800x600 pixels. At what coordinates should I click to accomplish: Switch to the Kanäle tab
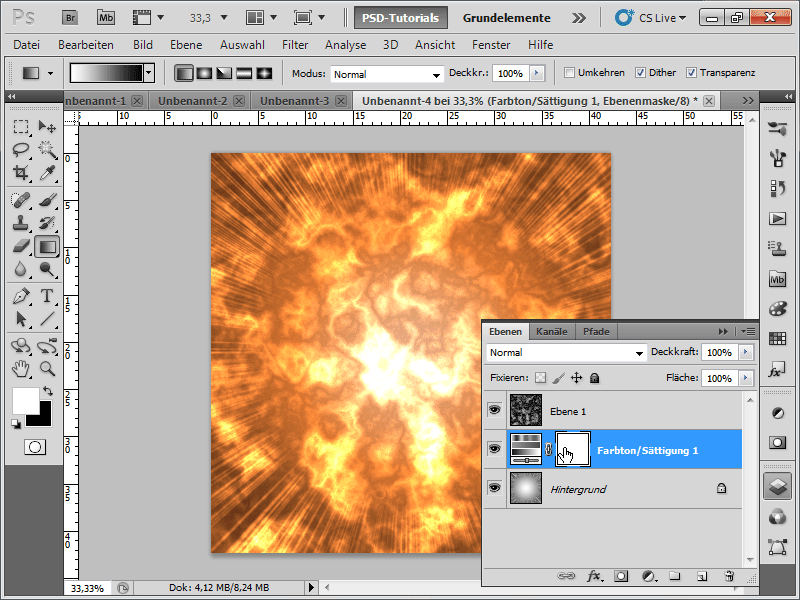click(x=551, y=331)
